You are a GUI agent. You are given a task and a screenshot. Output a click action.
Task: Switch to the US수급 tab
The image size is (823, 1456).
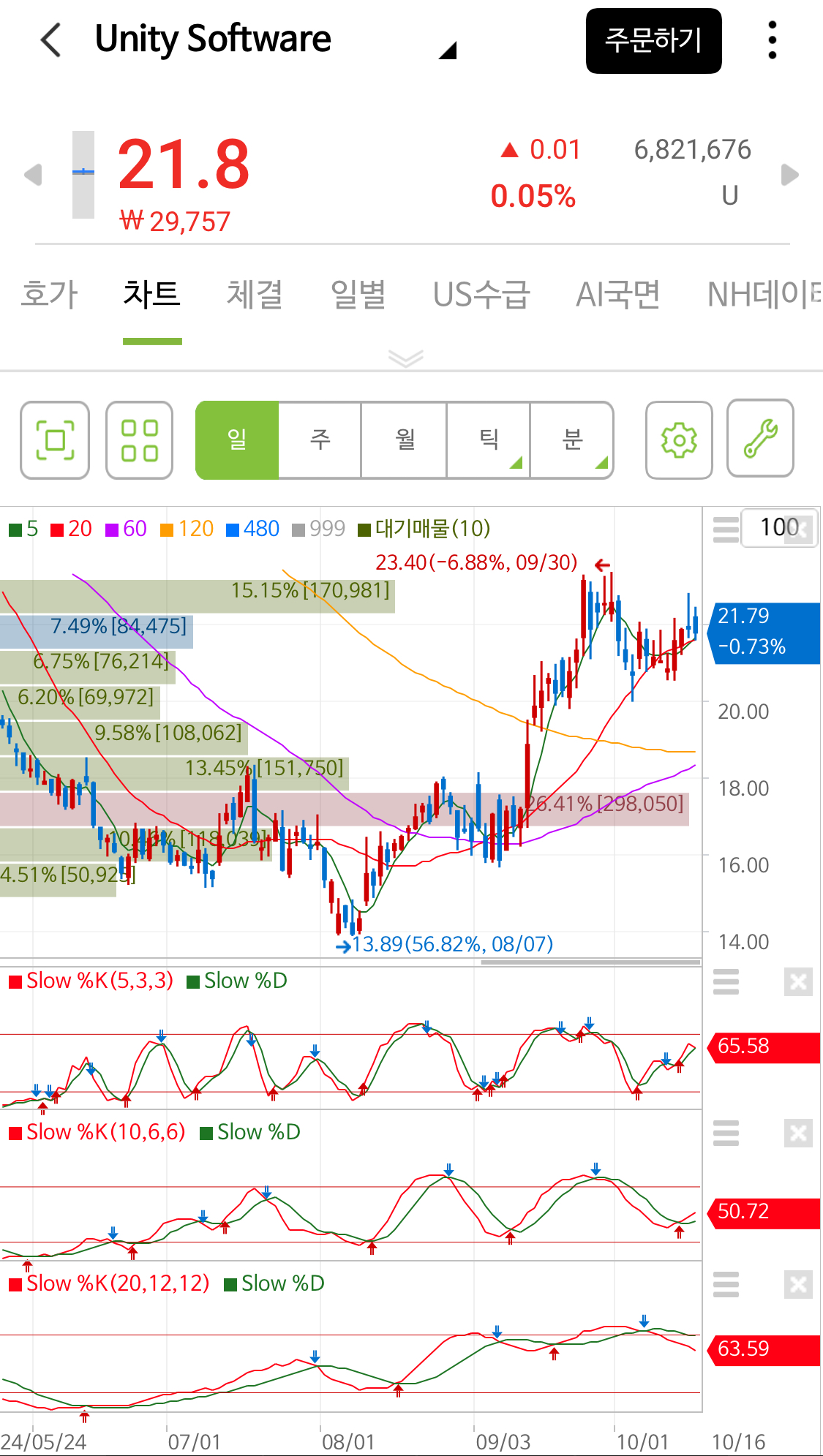(481, 295)
